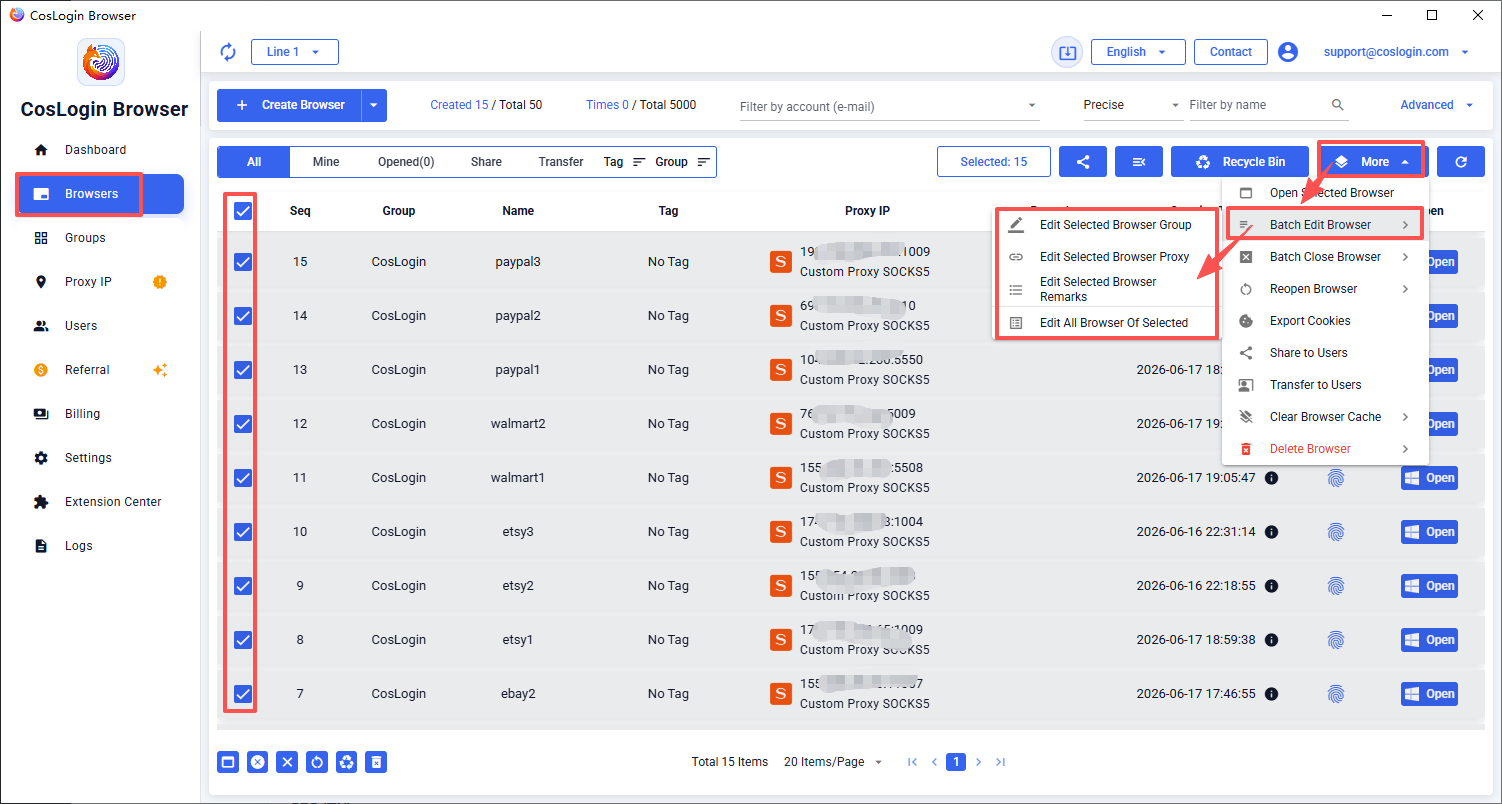The image size is (1502, 804).
Task: Toggle the select-all checkbox in the table header
Action: (242, 211)
